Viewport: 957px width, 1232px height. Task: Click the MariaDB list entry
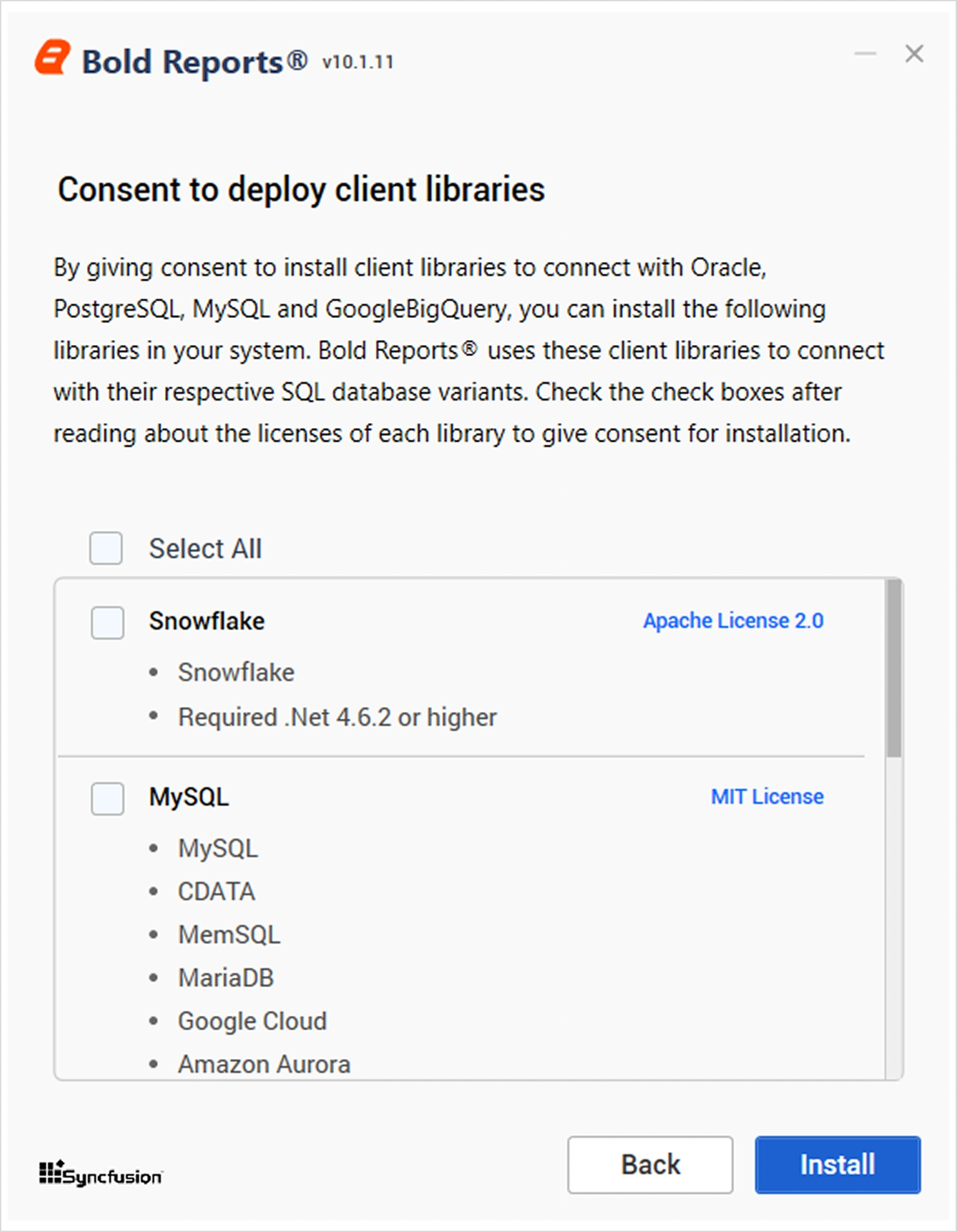pyautogui.click(x=226, y=979)
